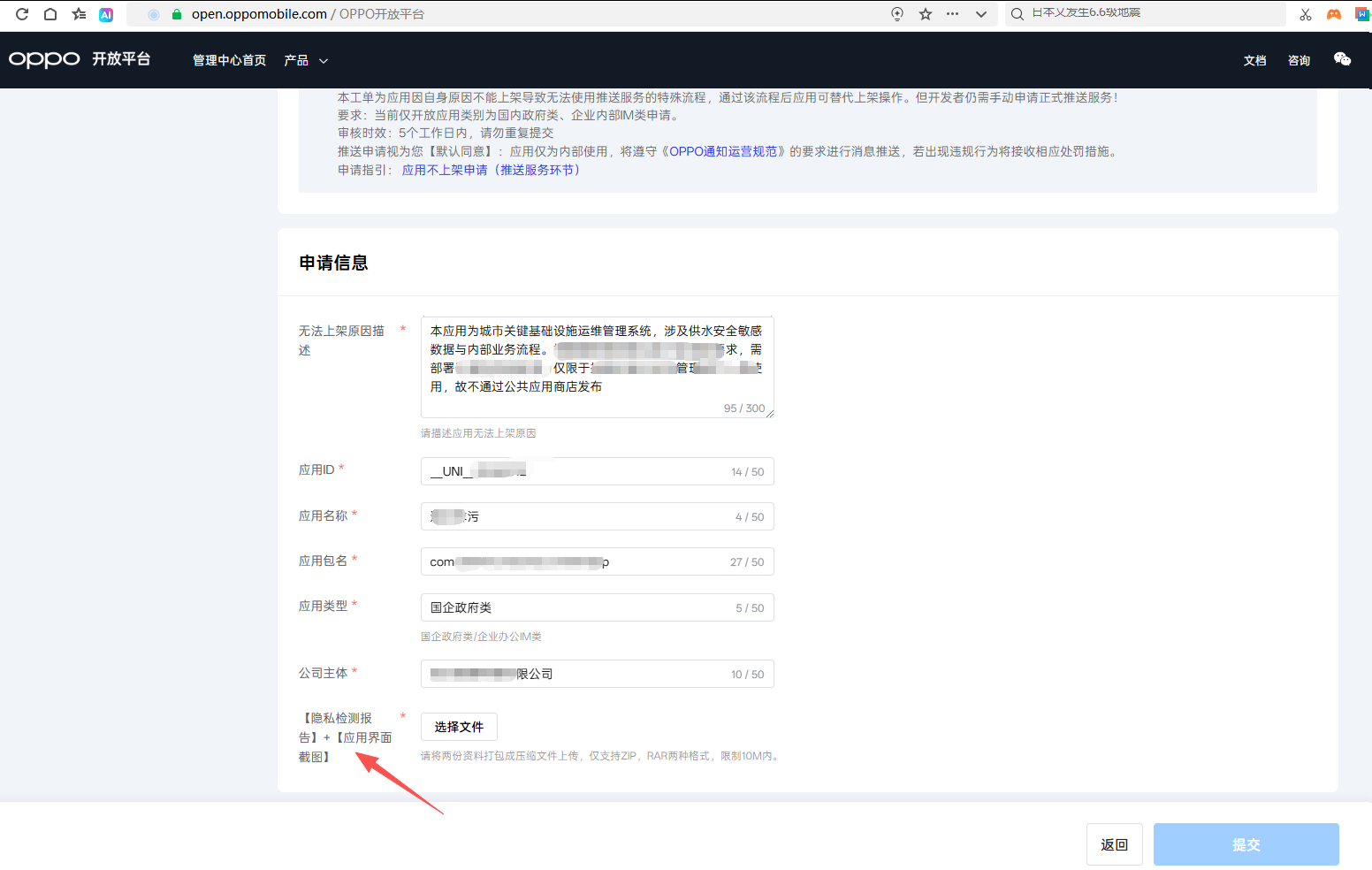Click the lightbulb icon in the address bar
The image size is (1372, 870).
tap(896, 14)
